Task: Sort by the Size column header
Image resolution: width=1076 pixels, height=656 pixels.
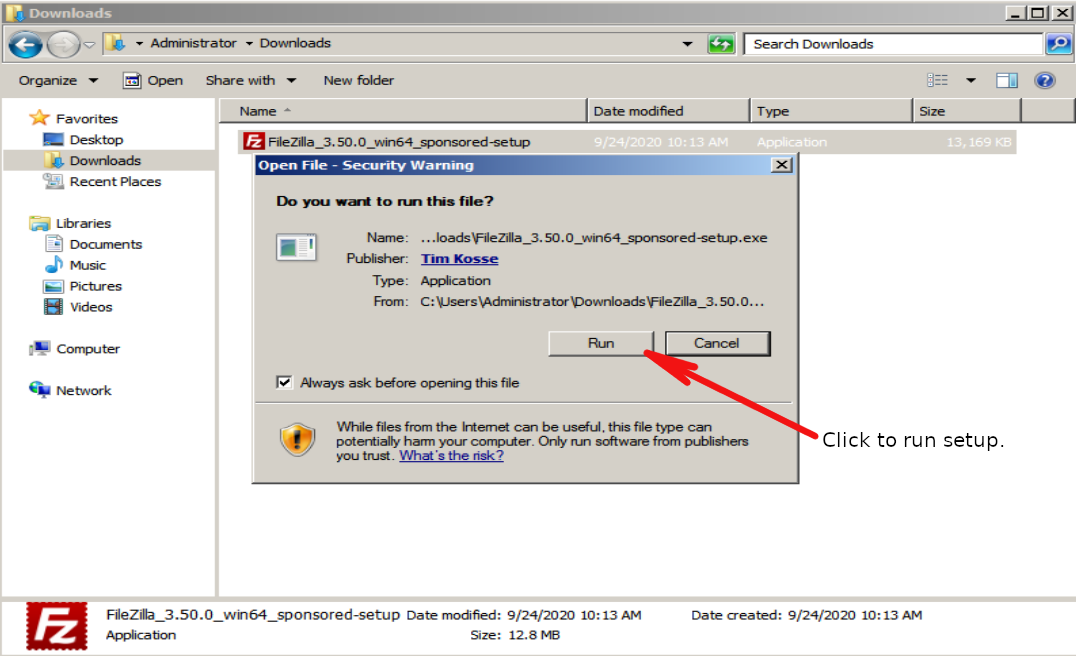Action: [967, 110]
